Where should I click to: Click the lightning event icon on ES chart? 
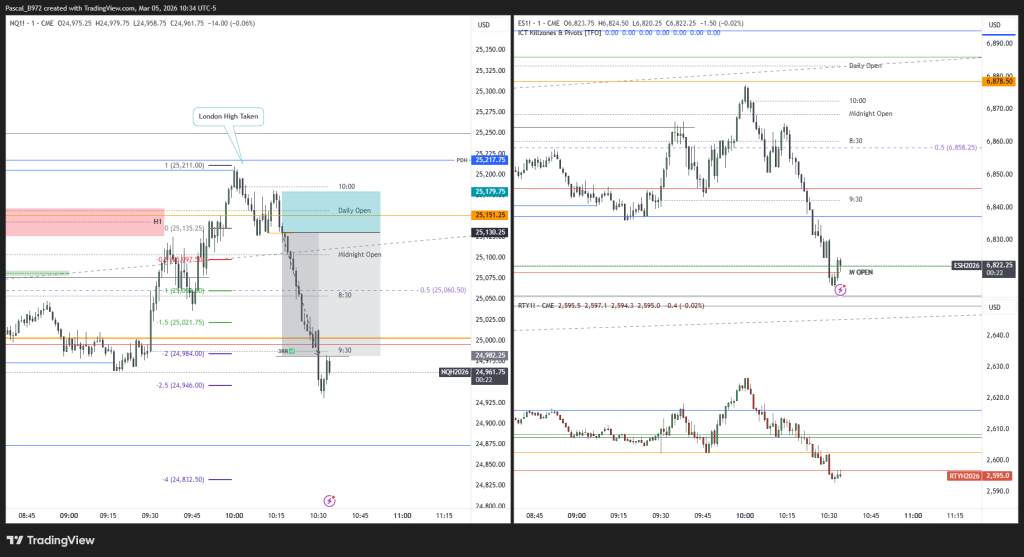(x=841, y=289)
